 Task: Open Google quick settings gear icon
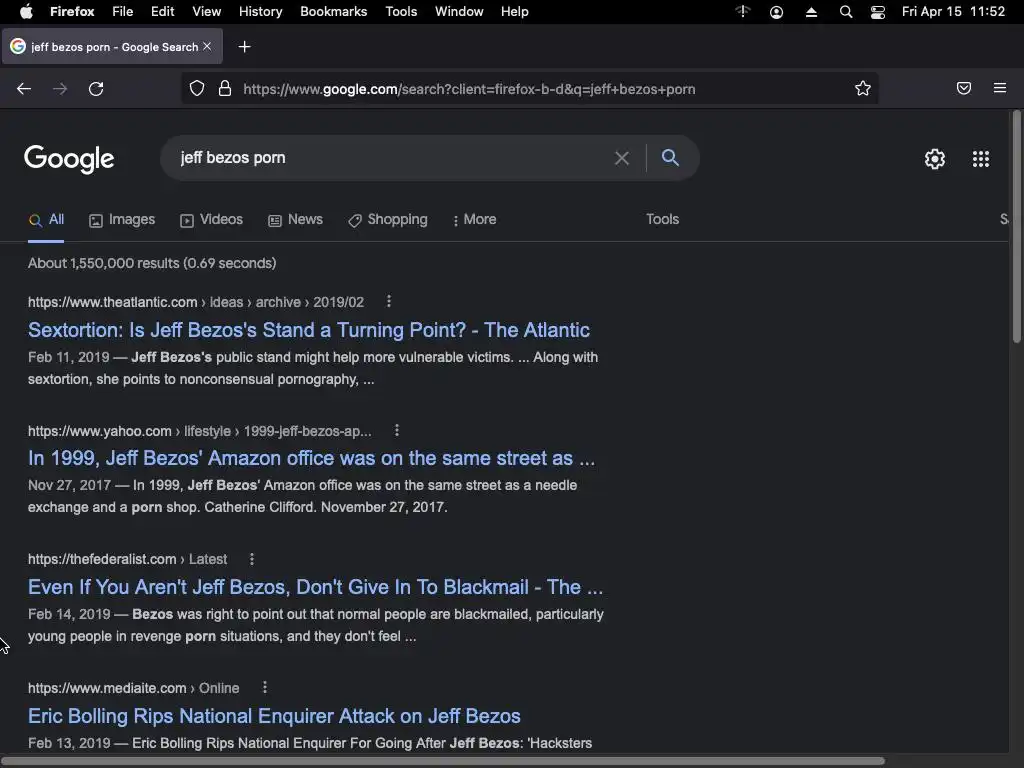click(935, 159)
